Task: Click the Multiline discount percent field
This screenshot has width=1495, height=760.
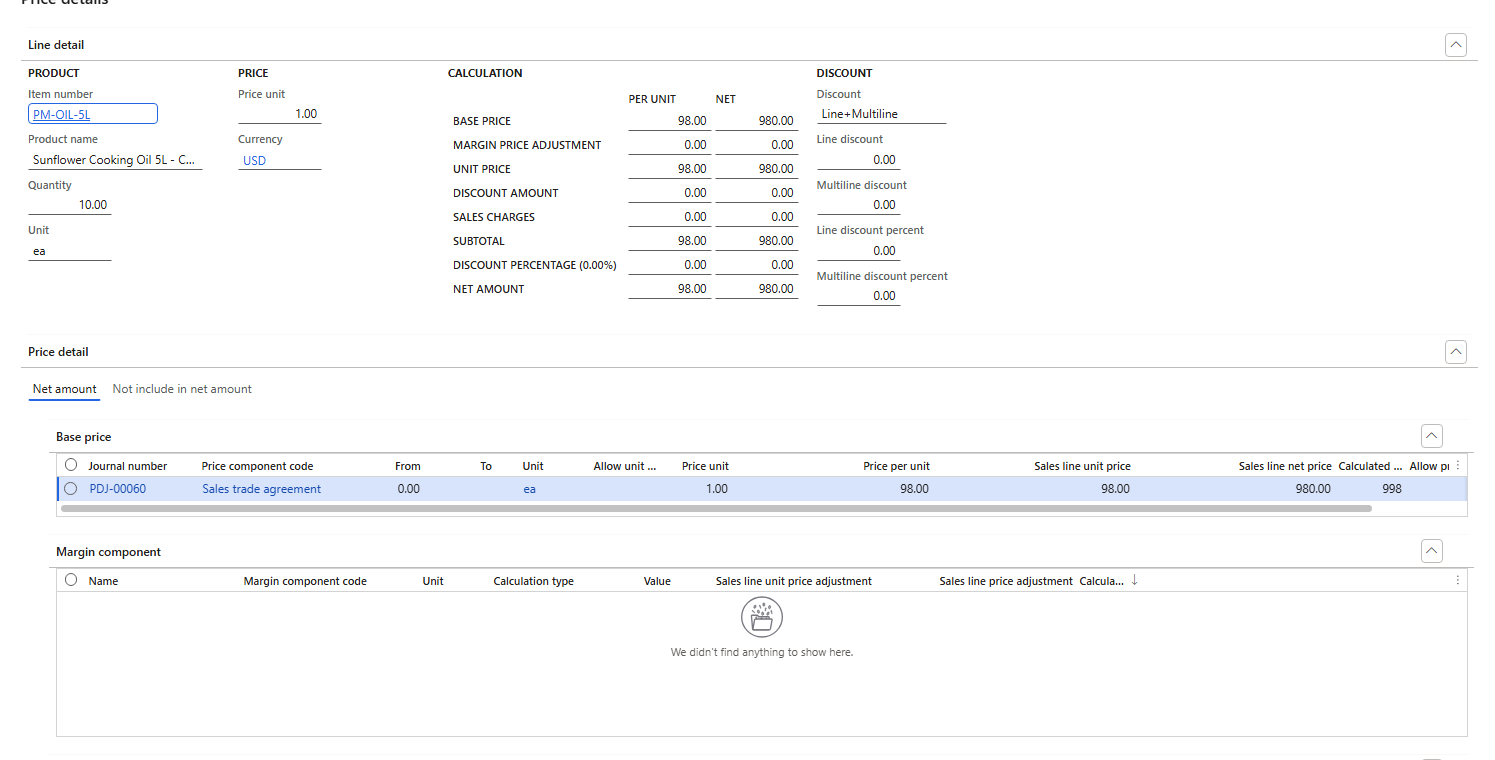Action: click(x=858, y=296)
